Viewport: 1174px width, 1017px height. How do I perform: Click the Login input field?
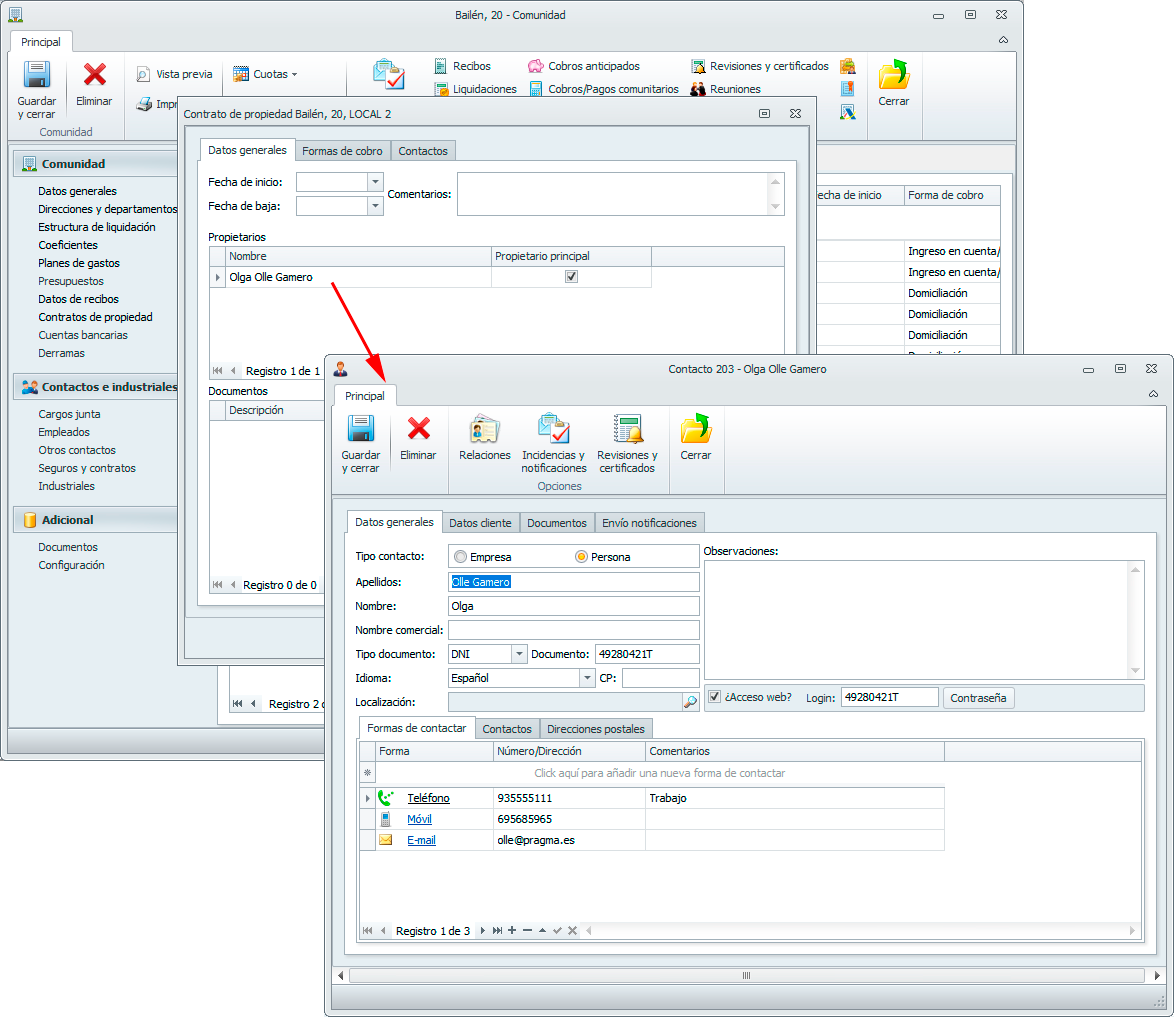[889, 697]
